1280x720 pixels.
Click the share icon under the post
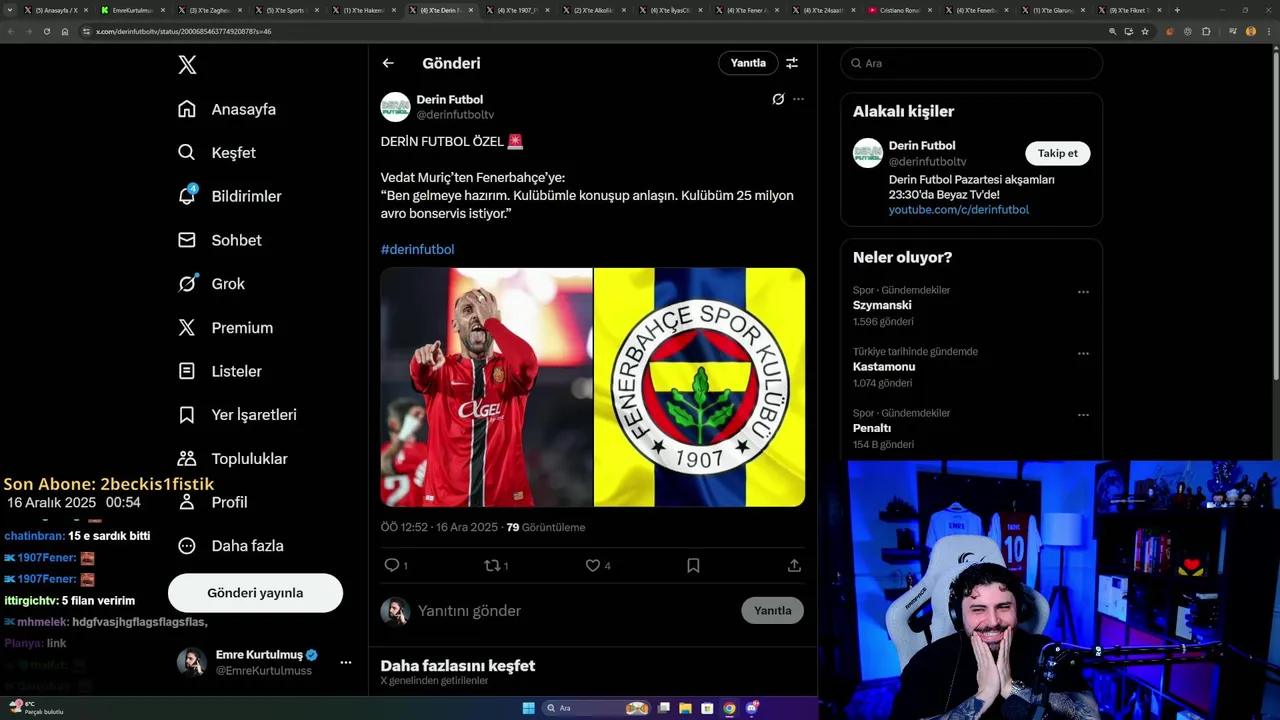[794, 565]
